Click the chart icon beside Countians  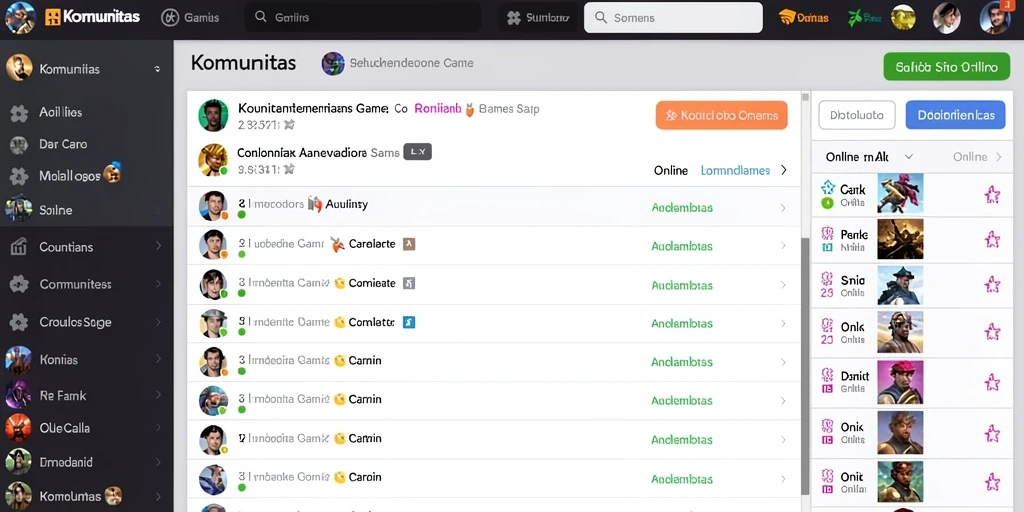pyautogui.click(x=19, y=247)
